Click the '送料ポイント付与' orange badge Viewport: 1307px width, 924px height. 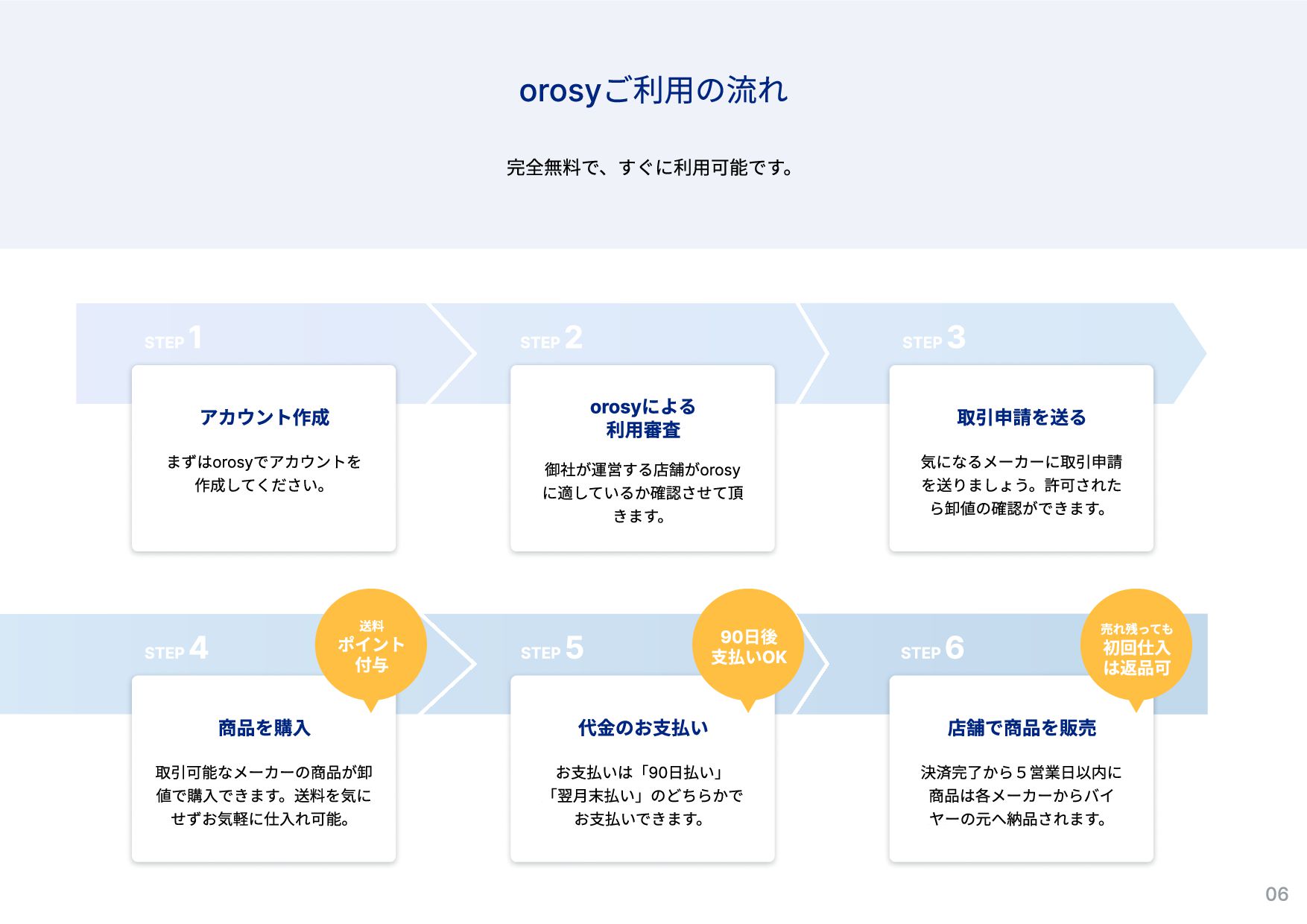click(x=371, y=647)
